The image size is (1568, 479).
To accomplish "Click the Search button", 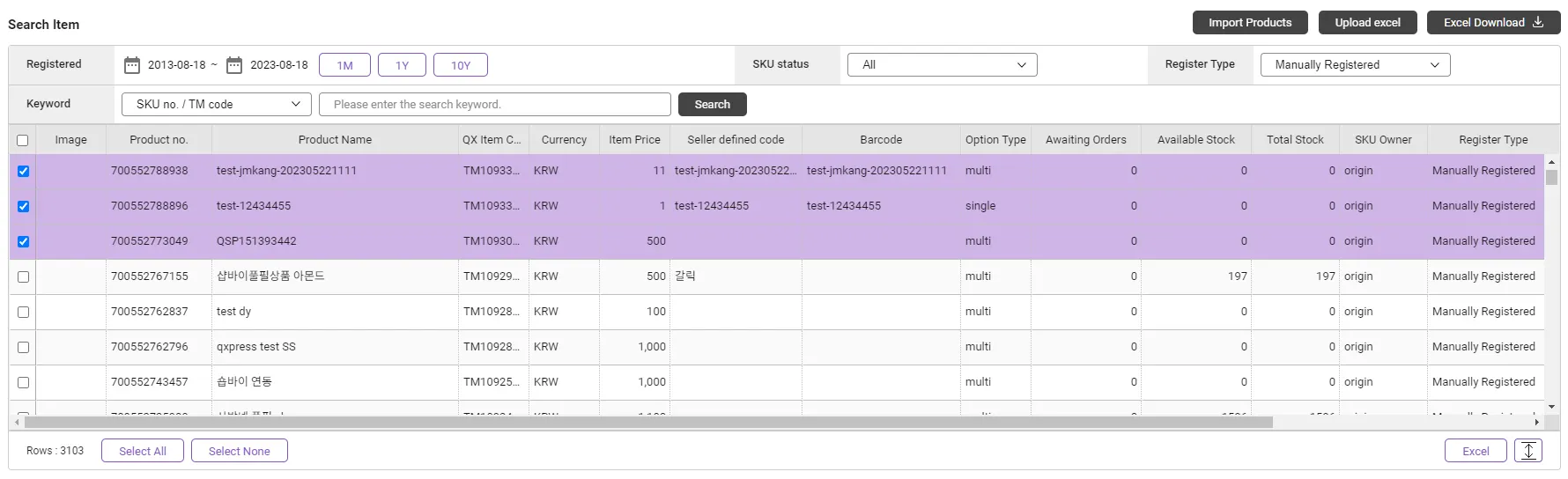I will tap(712, 104).
